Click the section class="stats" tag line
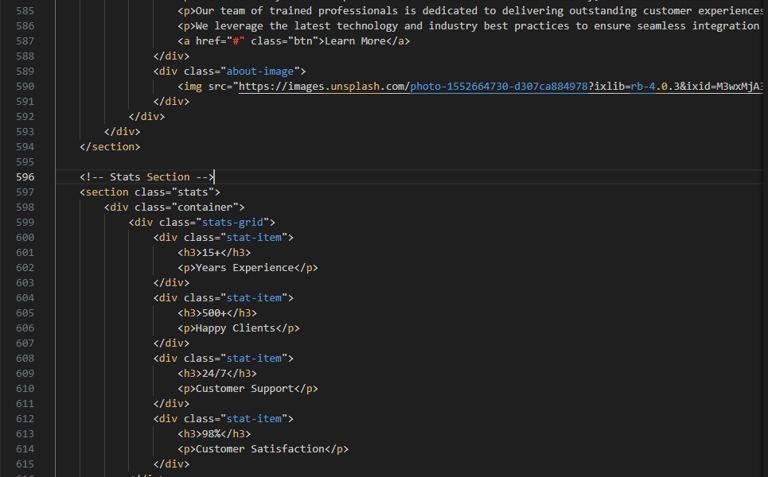The height and width of the screenshot is (477, 768). coord(150,192)
